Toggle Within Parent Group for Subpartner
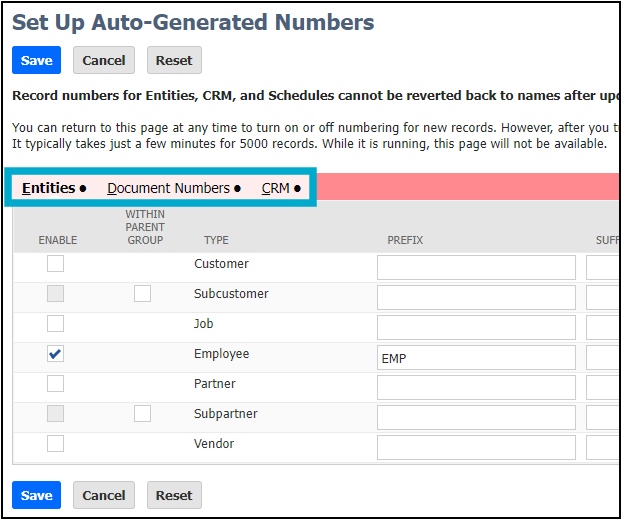The image size is (621, 519). coord(143,414)
